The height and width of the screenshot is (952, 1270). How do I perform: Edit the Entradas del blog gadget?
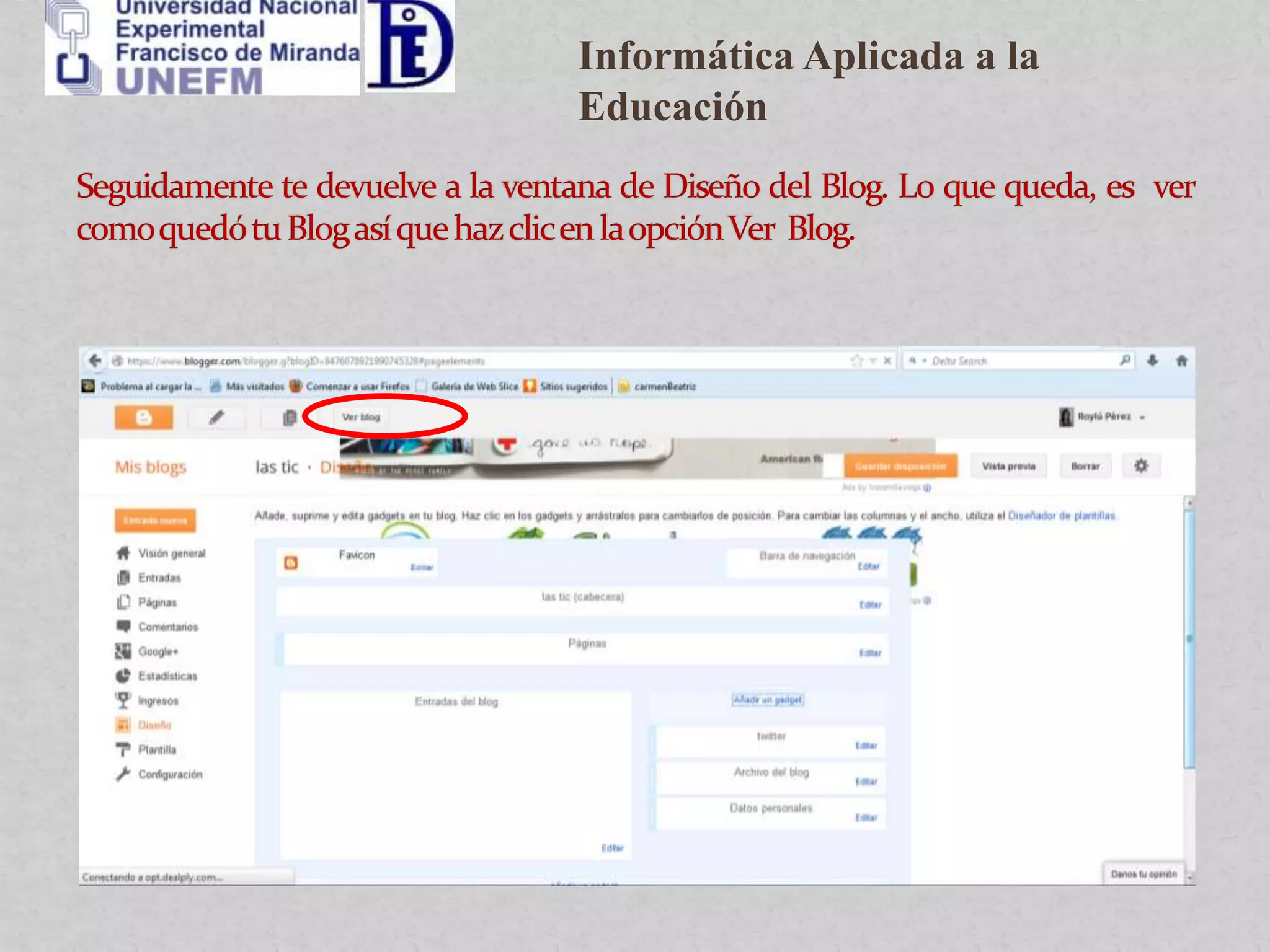(613, 848)
